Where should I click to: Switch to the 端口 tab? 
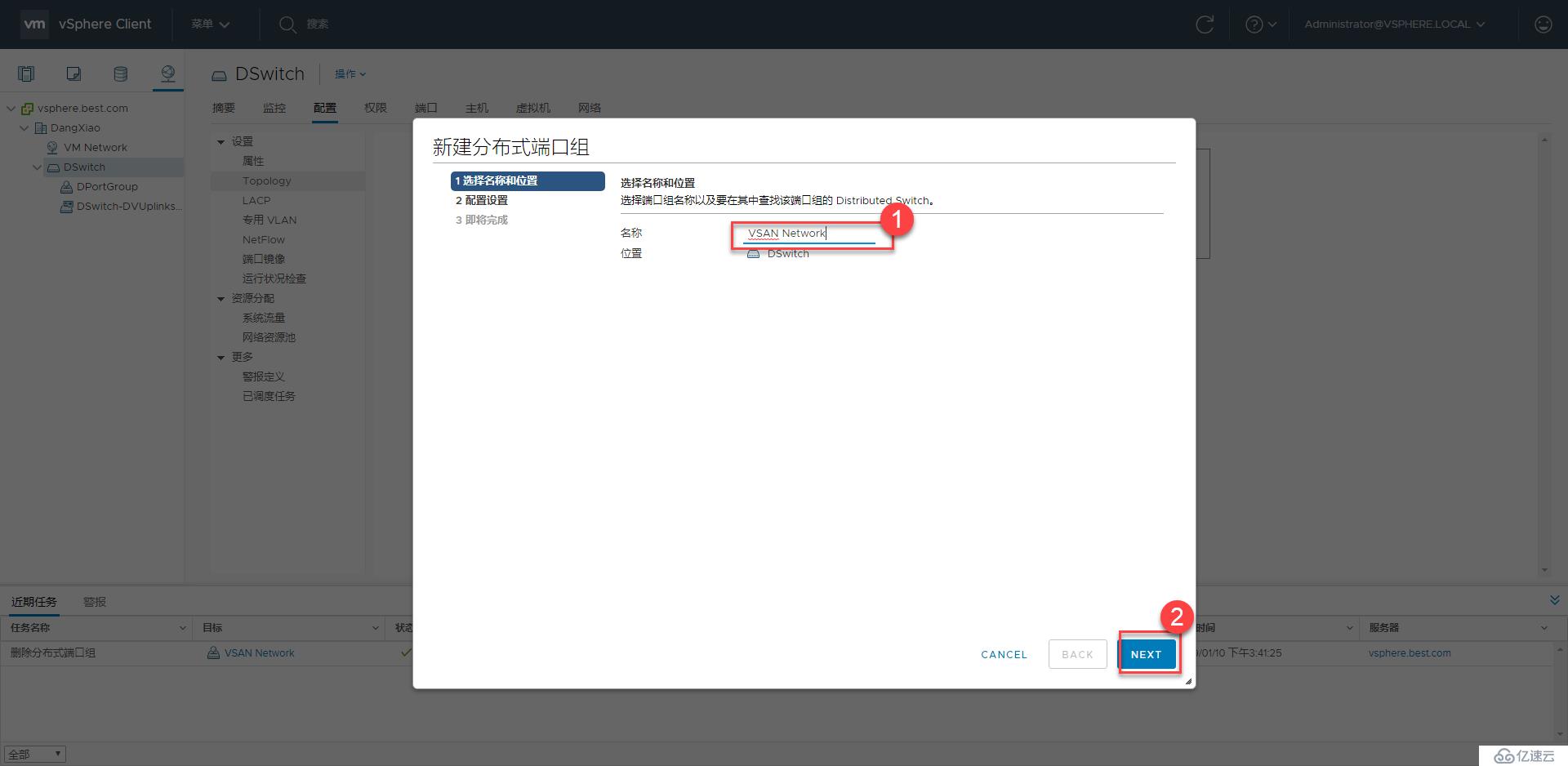click(426, 108)
